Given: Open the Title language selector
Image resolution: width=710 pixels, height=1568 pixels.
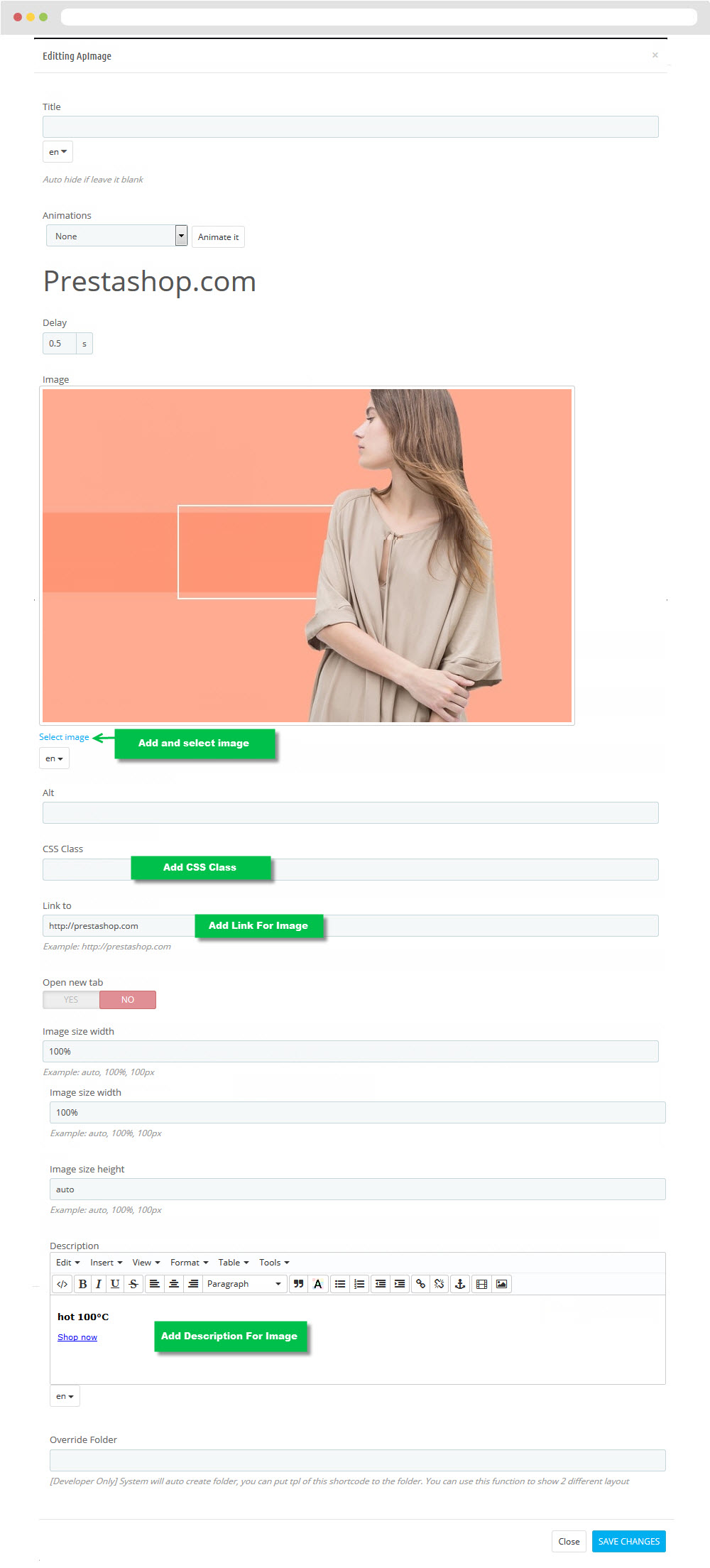Looking at the screenshot, I should pyautogui.click(x=58, y=152).
